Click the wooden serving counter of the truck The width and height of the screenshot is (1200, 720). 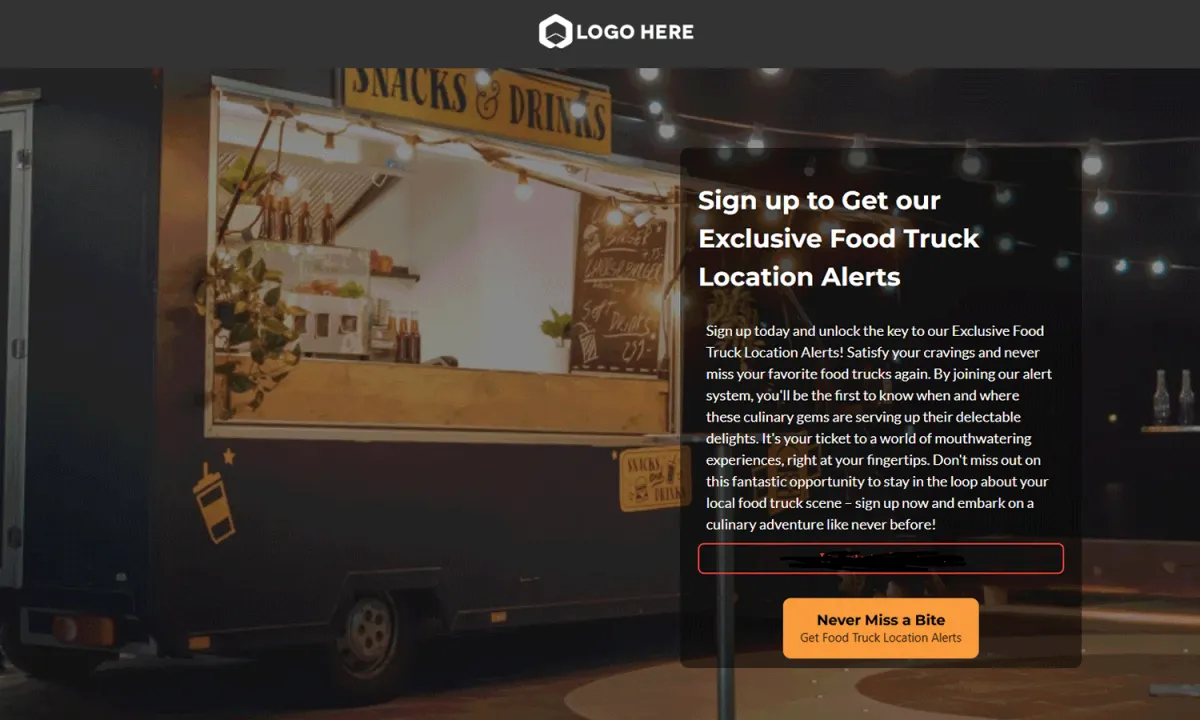[440, 397]
